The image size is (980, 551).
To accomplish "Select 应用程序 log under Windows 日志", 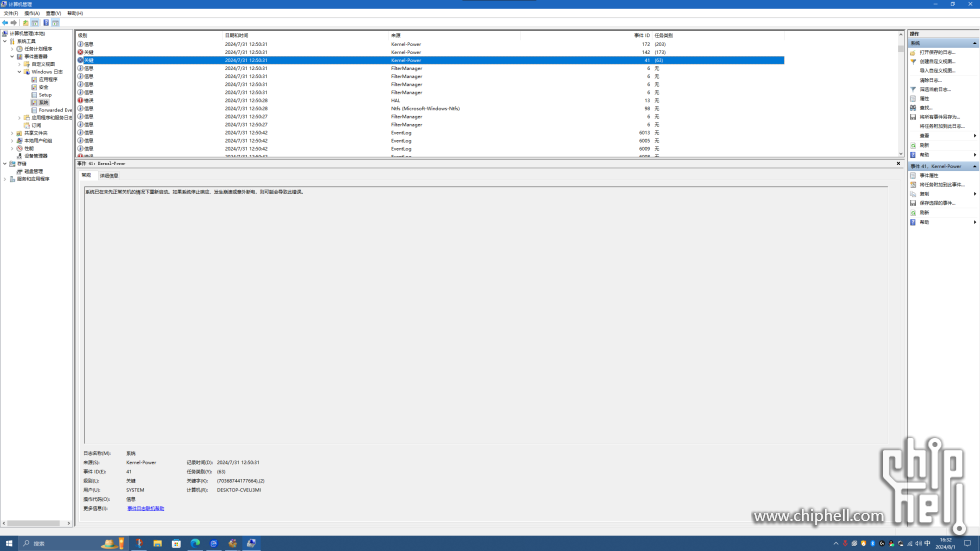I will point(48,79).
